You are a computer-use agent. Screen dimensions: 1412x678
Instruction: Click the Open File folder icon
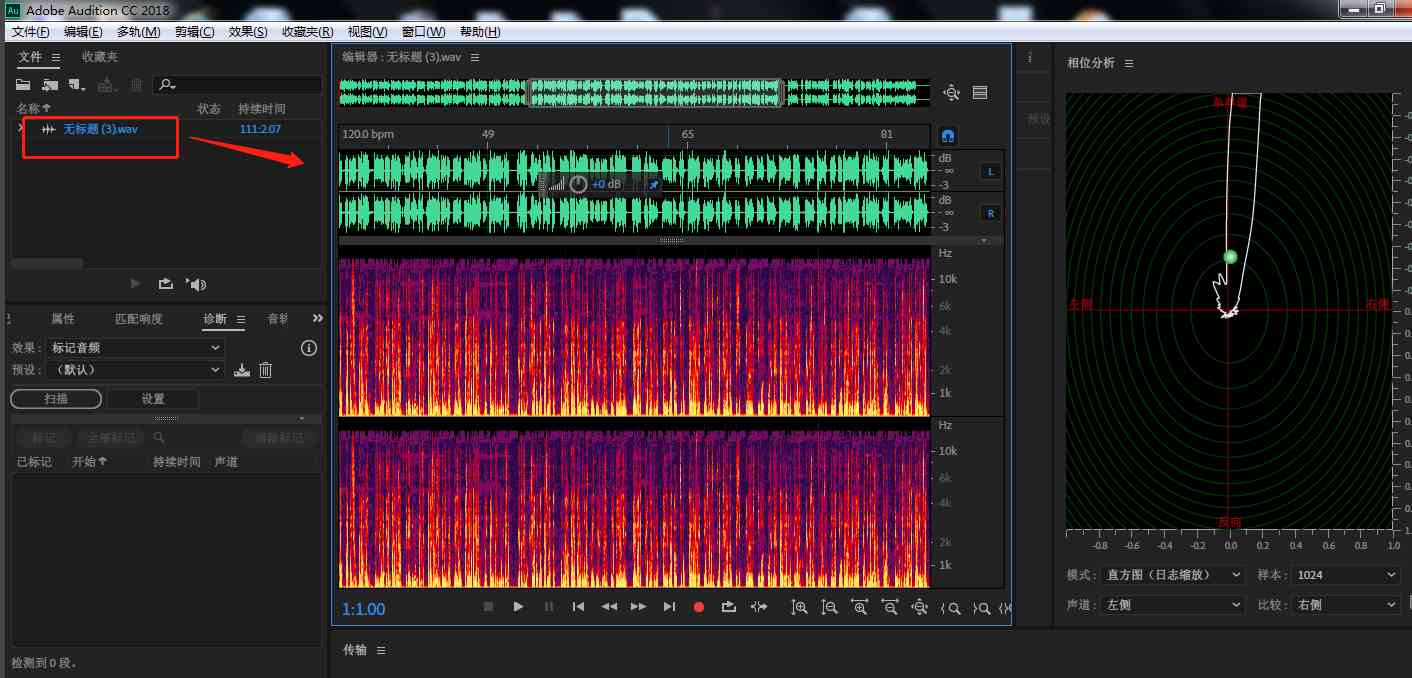coord(23,85)
